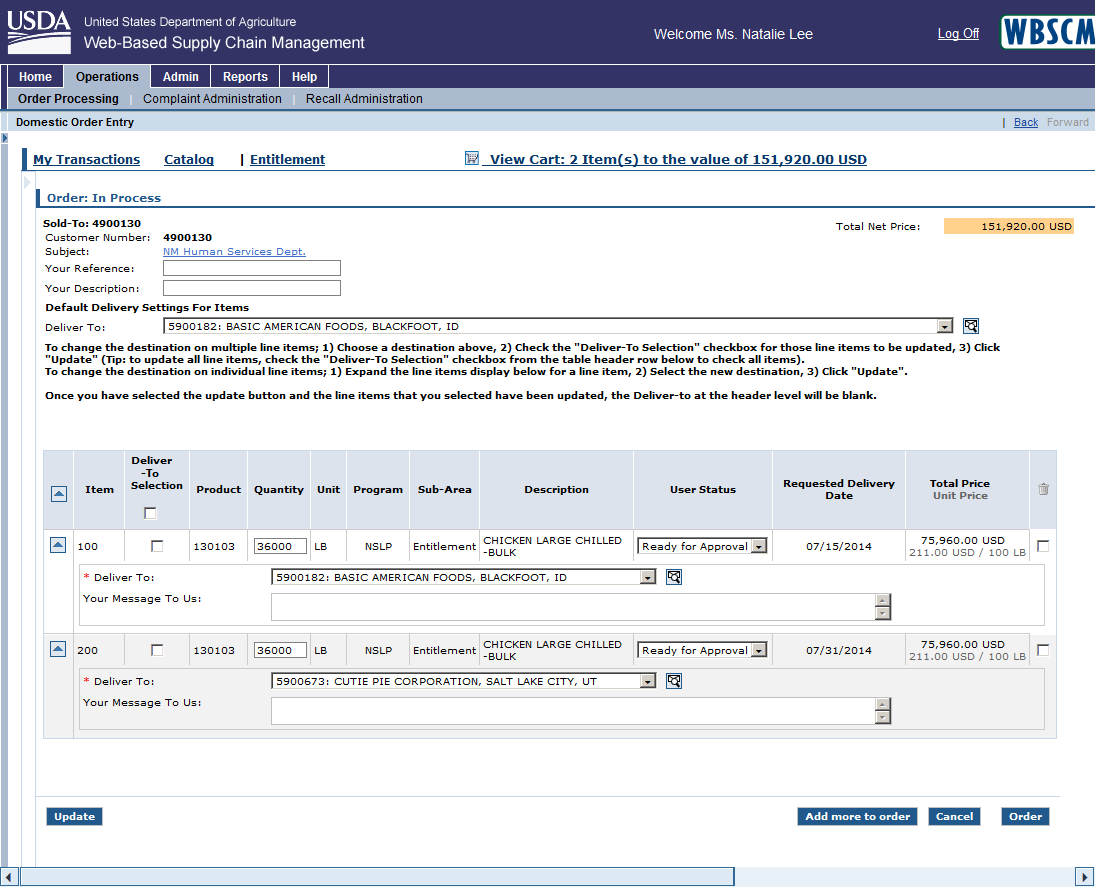Check Deliver-To Selection checkbox for item 100
The width and height of the screenshot is (1095, 887).
[x=157, y=546]
